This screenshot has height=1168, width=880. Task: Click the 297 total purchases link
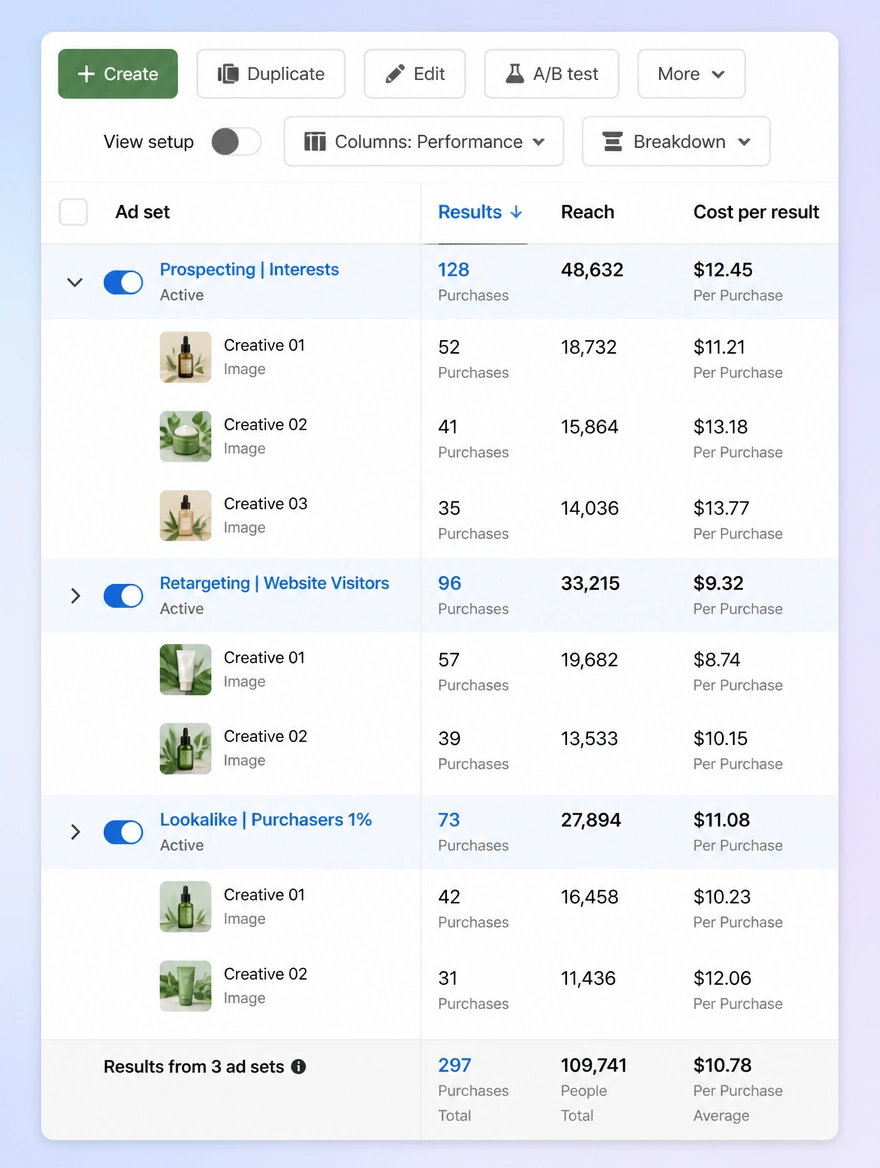tap(455, 1065)
